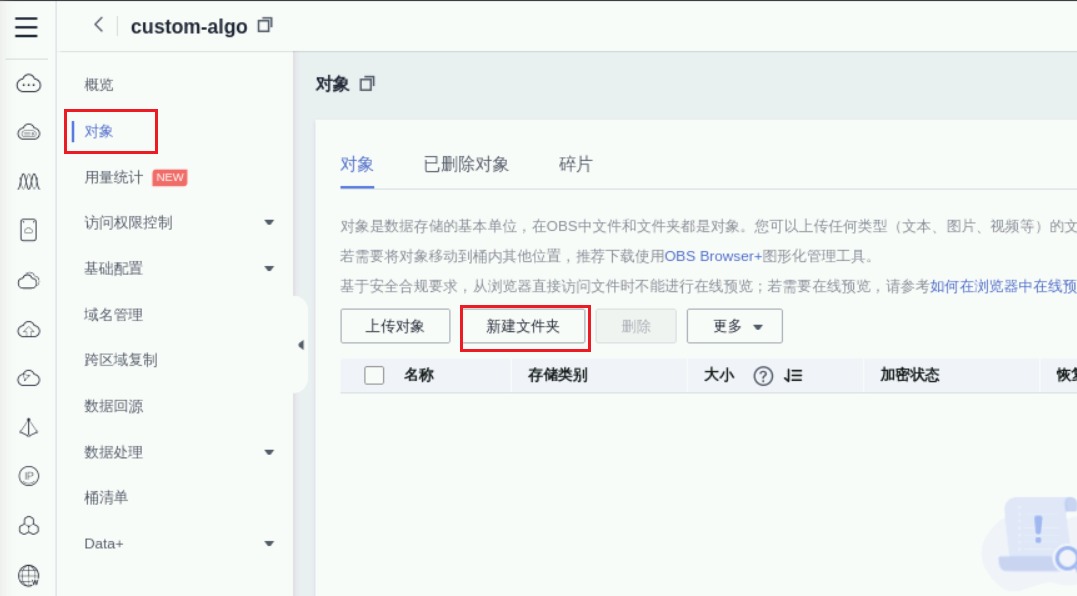Screen dimensions: 1077x596
Task: Open the 更多 dropdown
Action: click(x=734, y=327)
